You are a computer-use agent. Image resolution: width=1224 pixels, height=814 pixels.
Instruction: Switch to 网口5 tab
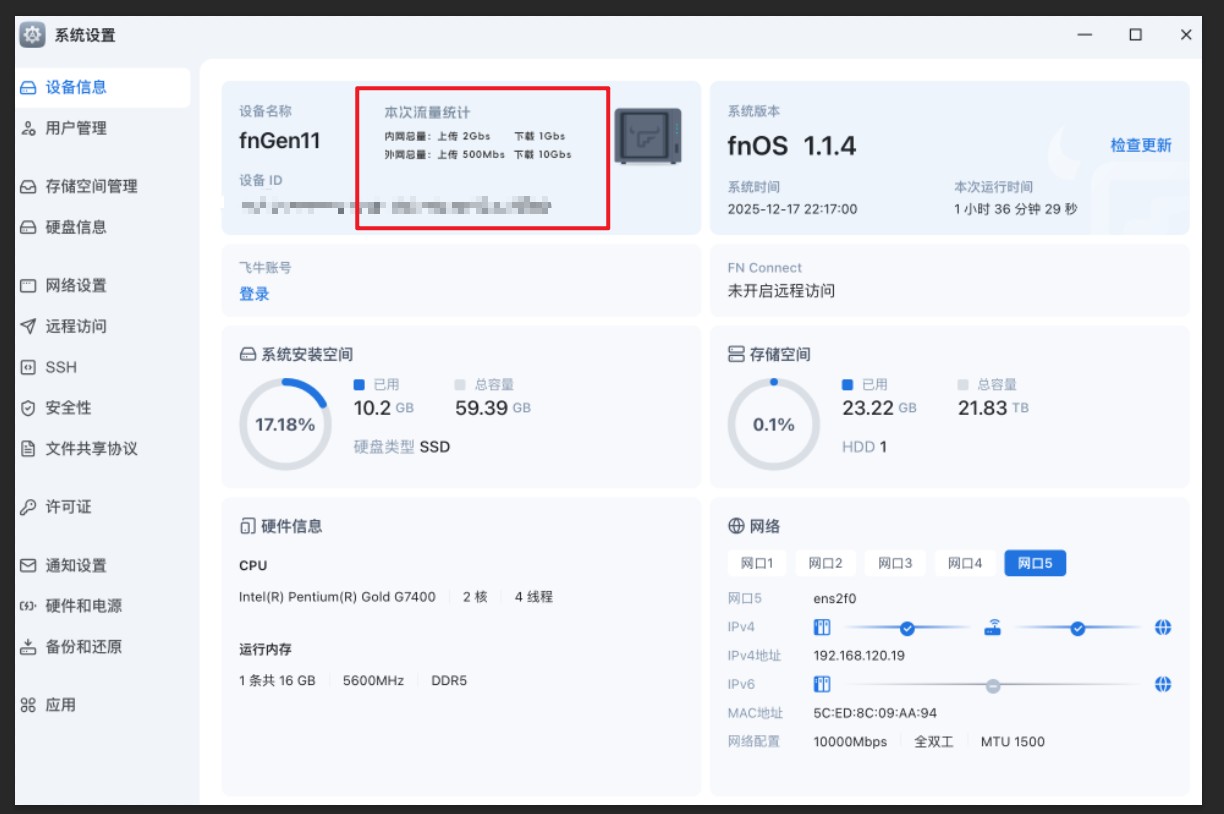(1034, 563)
